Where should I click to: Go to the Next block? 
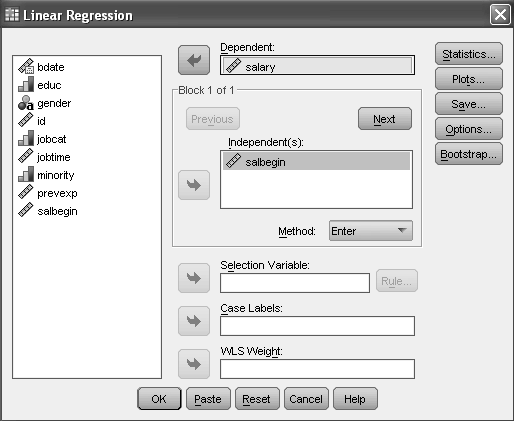[x=385, y=119]
